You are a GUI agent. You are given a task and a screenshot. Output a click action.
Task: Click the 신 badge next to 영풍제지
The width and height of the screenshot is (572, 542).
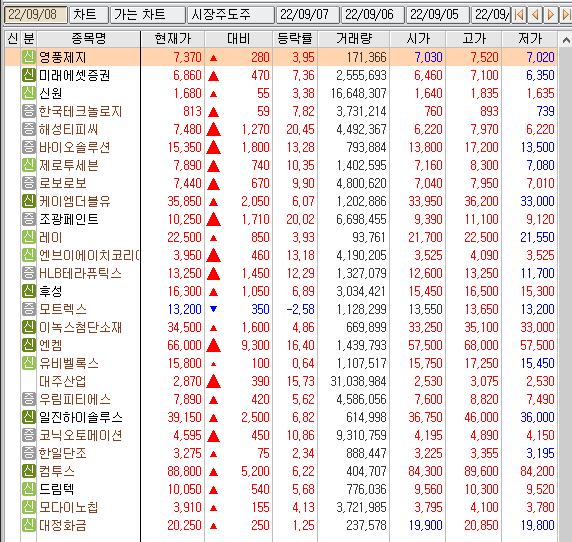28,57
